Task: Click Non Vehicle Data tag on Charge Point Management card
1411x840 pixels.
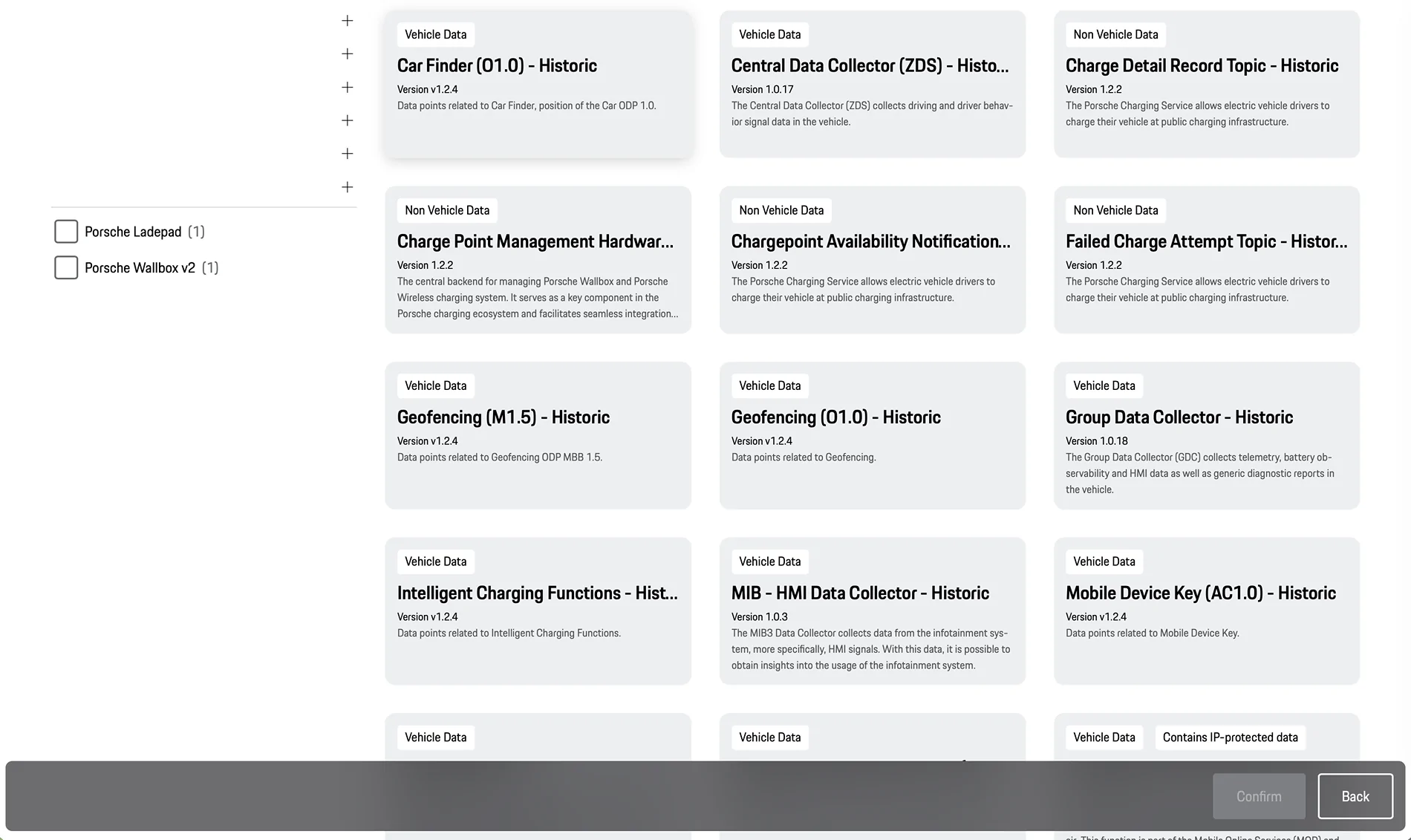Action: pos(447,210)
